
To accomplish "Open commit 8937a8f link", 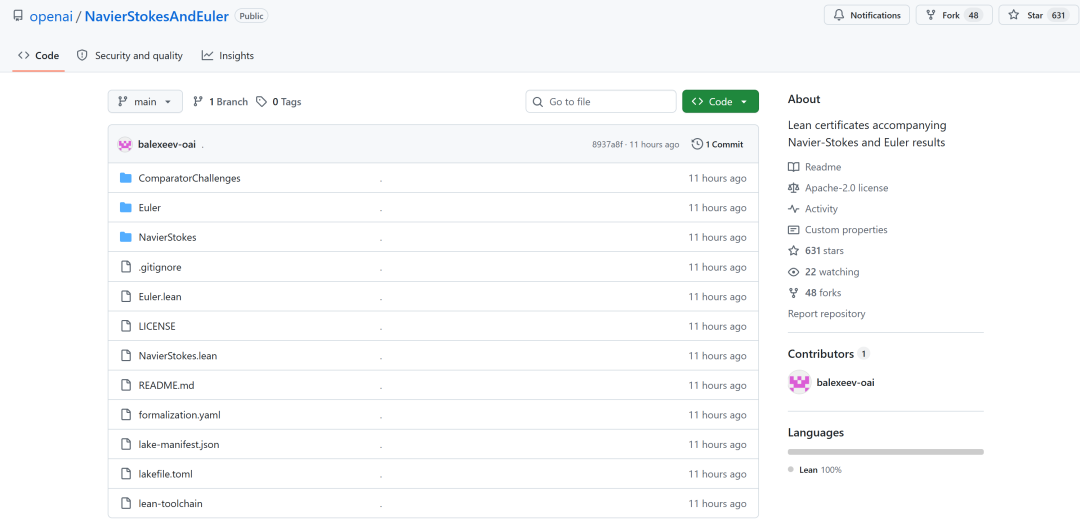I will point(605,145).
